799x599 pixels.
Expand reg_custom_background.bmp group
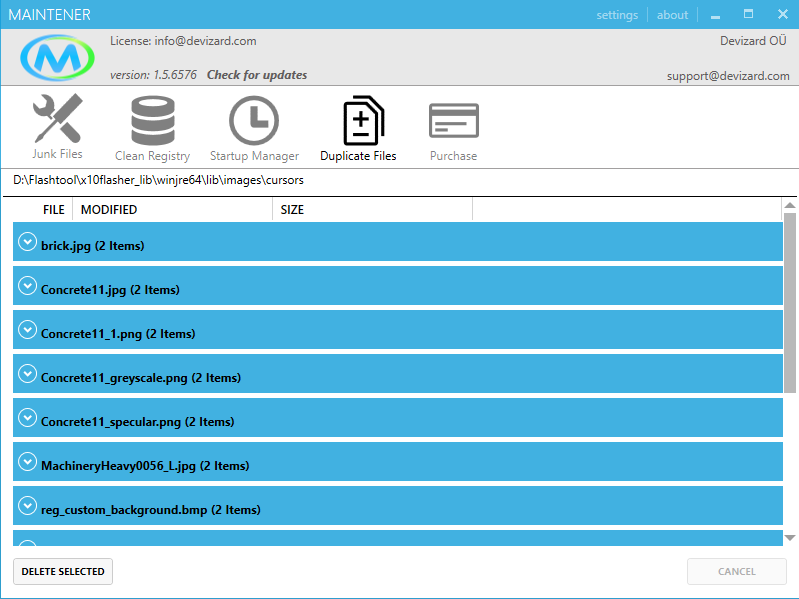click(27, 507)
